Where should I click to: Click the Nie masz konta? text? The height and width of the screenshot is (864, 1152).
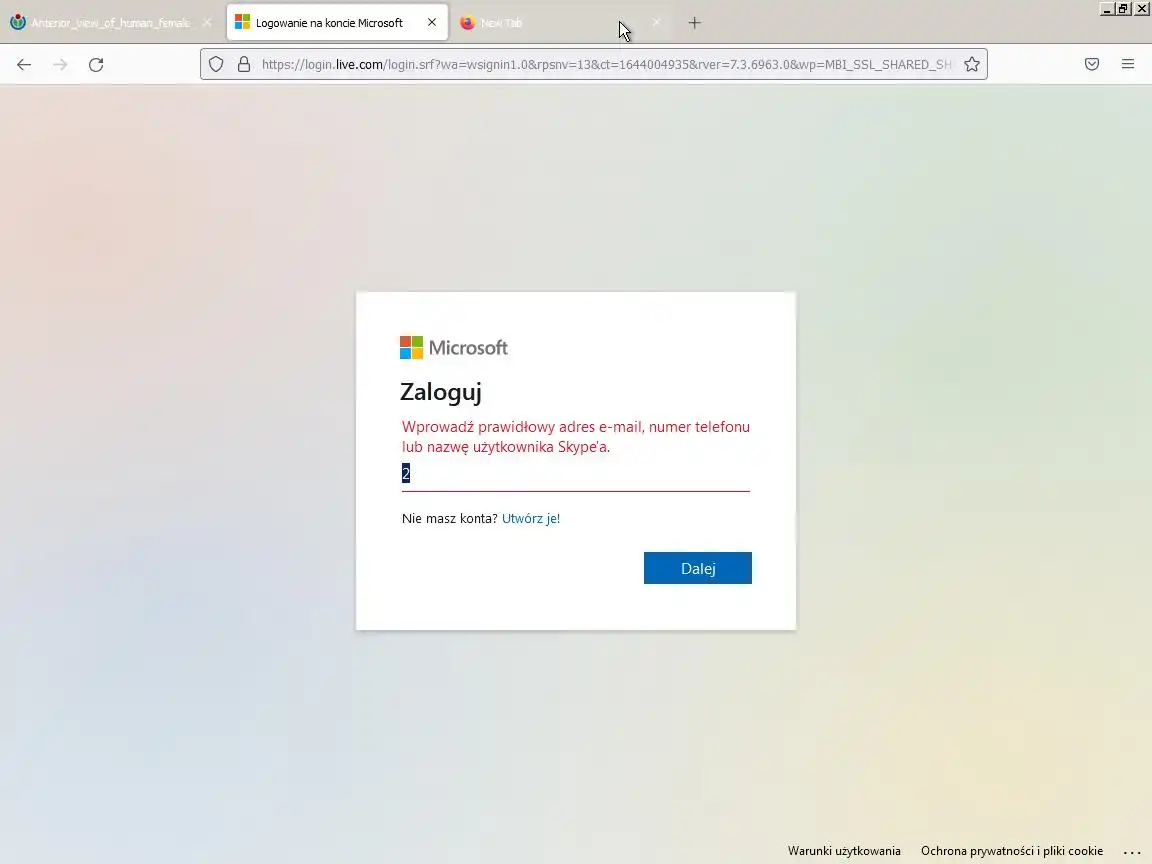click(x=450, y=518)
